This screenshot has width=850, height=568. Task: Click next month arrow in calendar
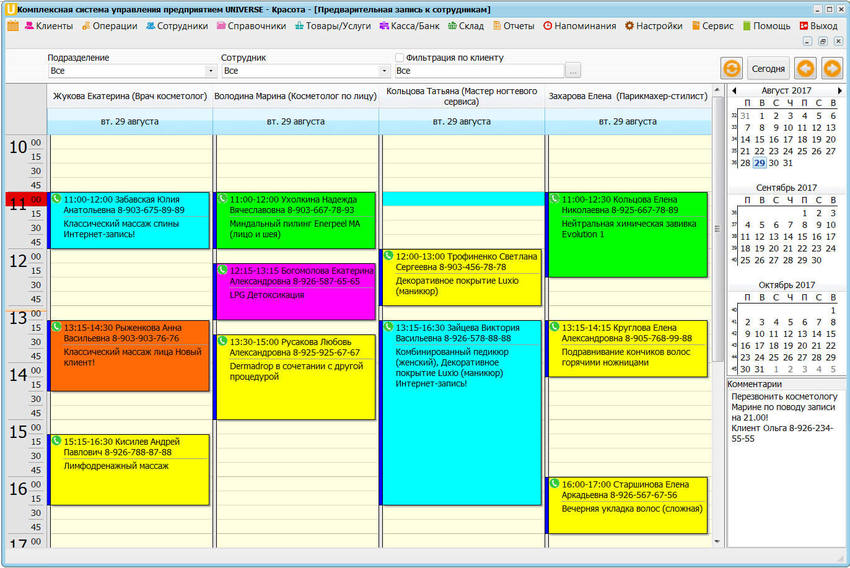click(841, 91)
